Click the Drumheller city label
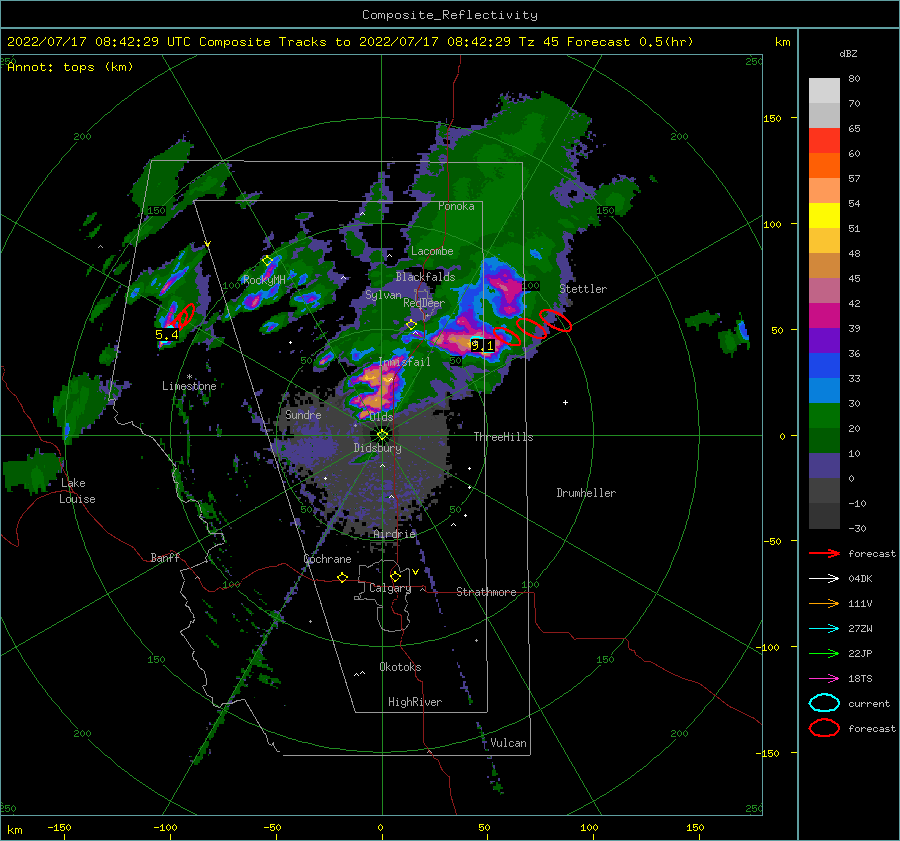Viewport: 900px width, 841px height. [586, 493]
